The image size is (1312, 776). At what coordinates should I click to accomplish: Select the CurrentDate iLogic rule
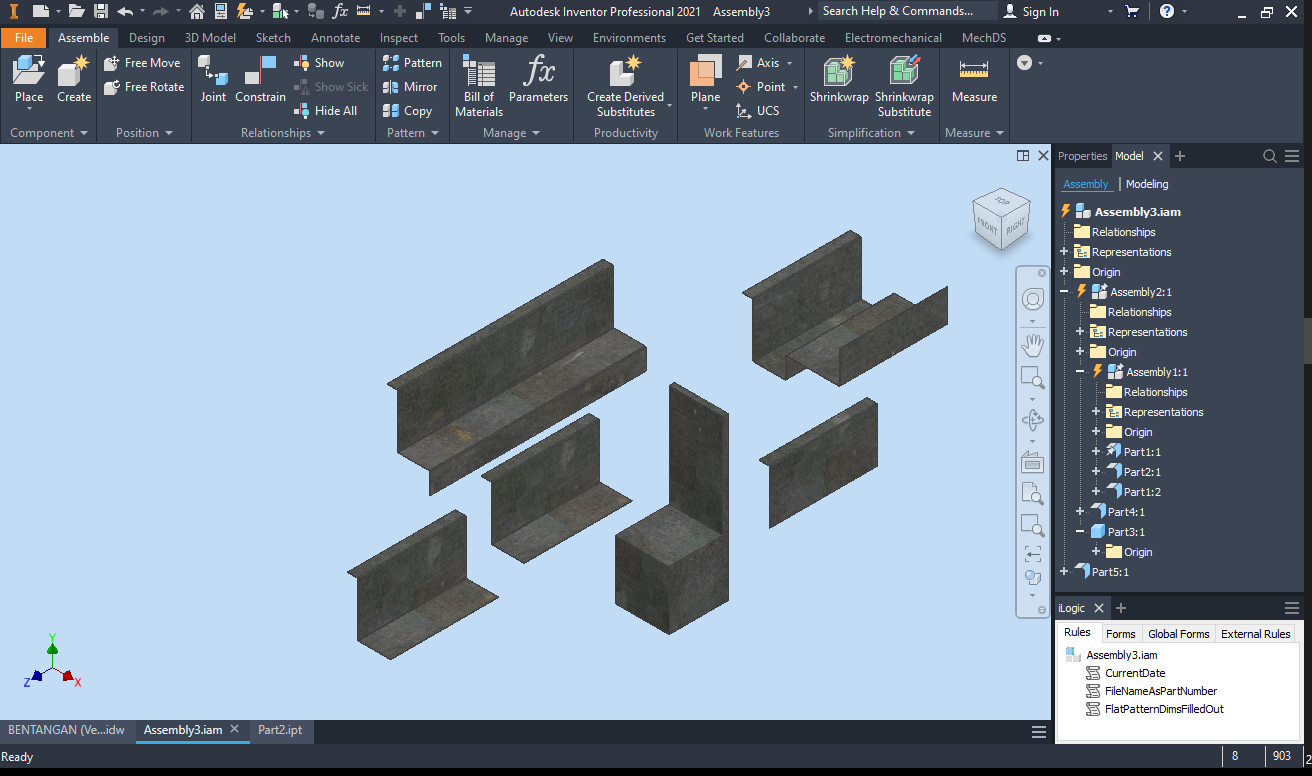click(1135, 673)
